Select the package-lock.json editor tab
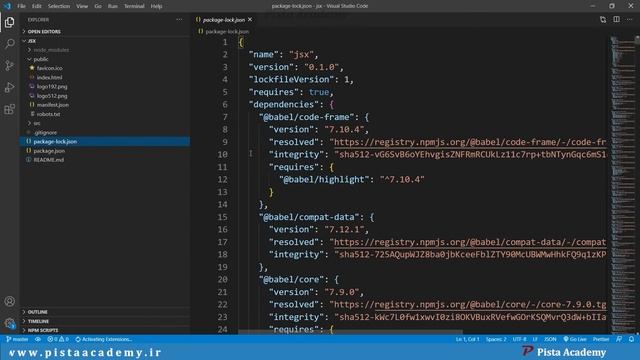This screenshot has width=640, height=360. 224,20
